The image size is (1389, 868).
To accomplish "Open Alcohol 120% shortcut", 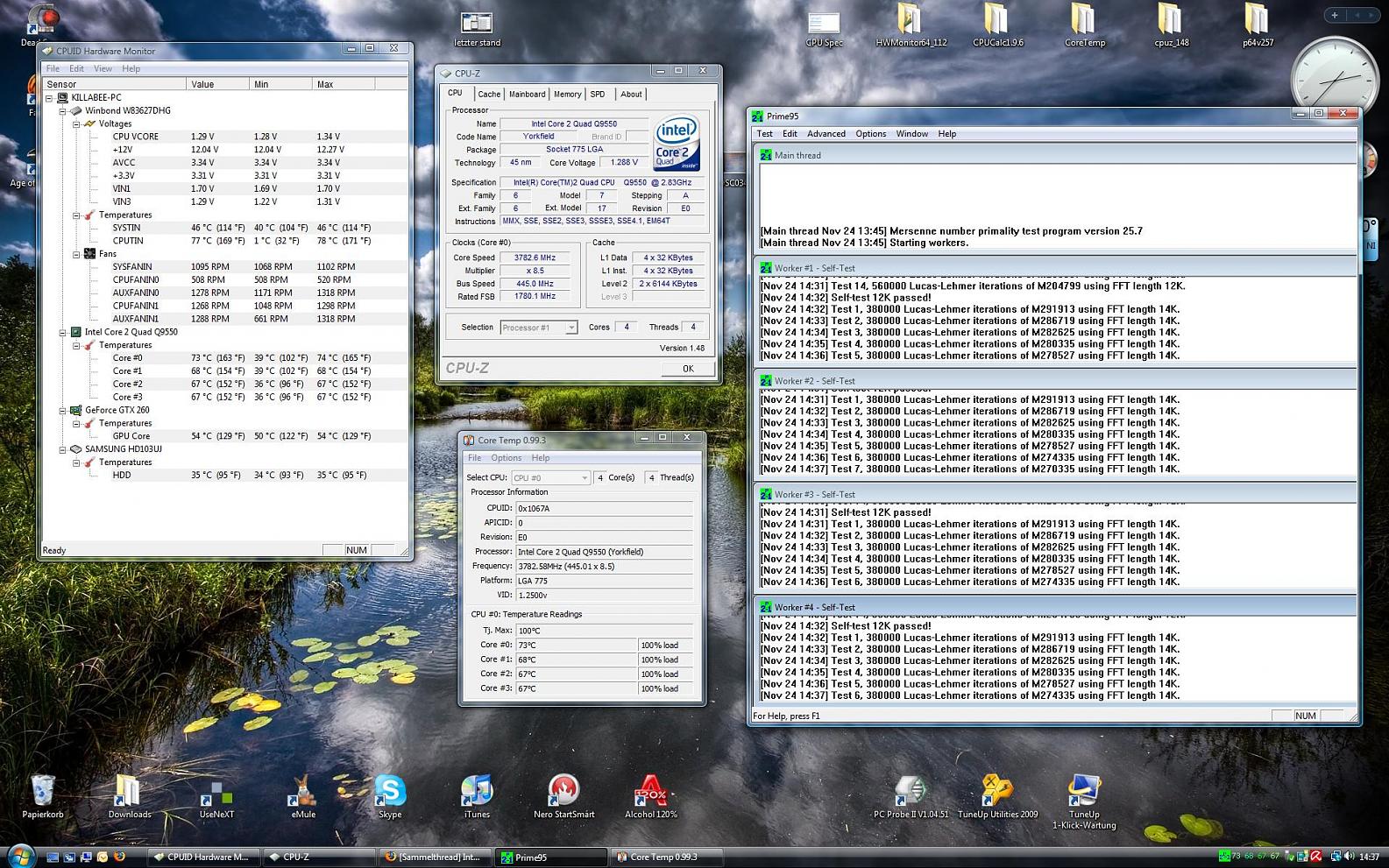I will pyautogui.click(x=650, y=796).
